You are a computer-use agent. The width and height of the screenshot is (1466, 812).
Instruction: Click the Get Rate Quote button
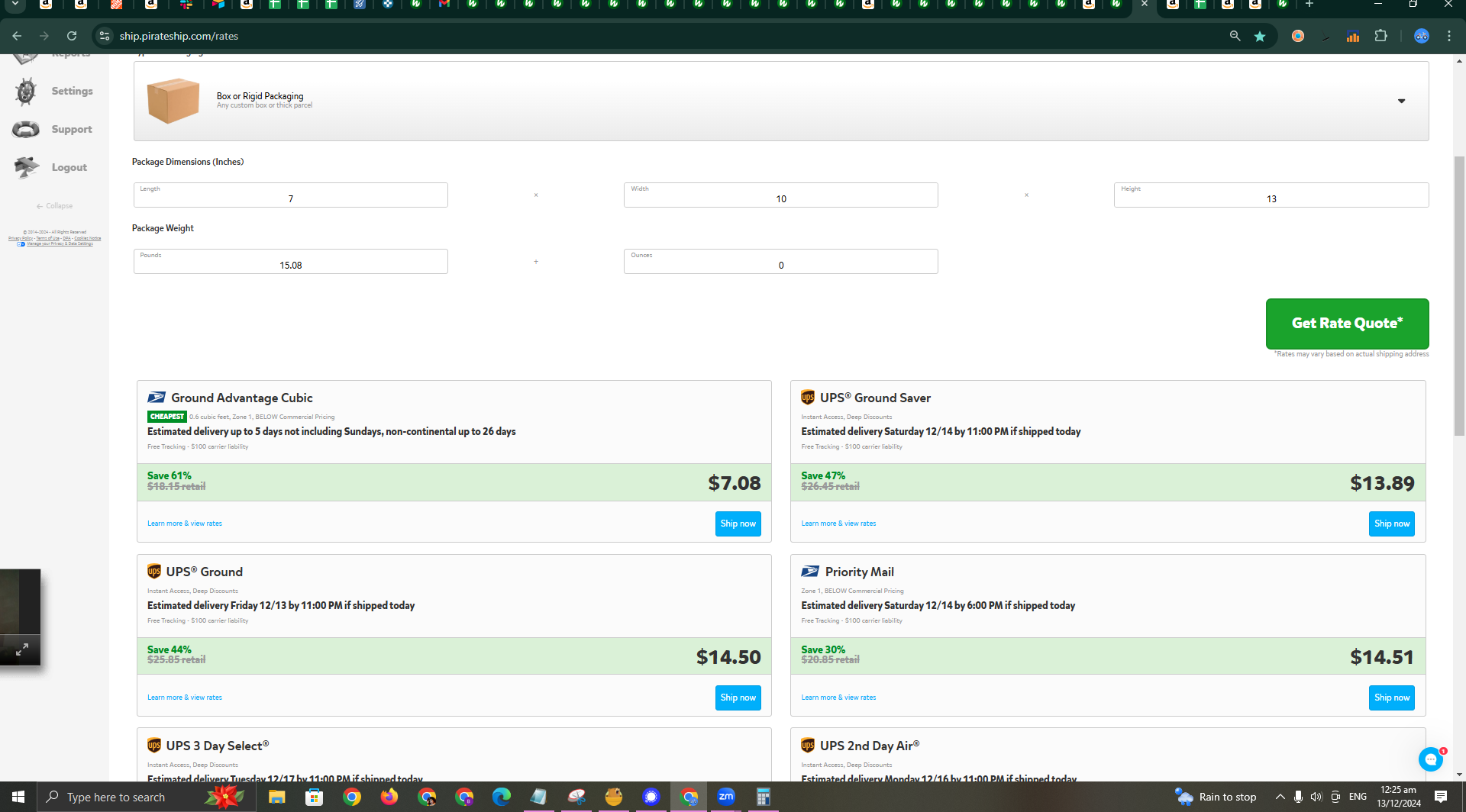(1347, 324)
